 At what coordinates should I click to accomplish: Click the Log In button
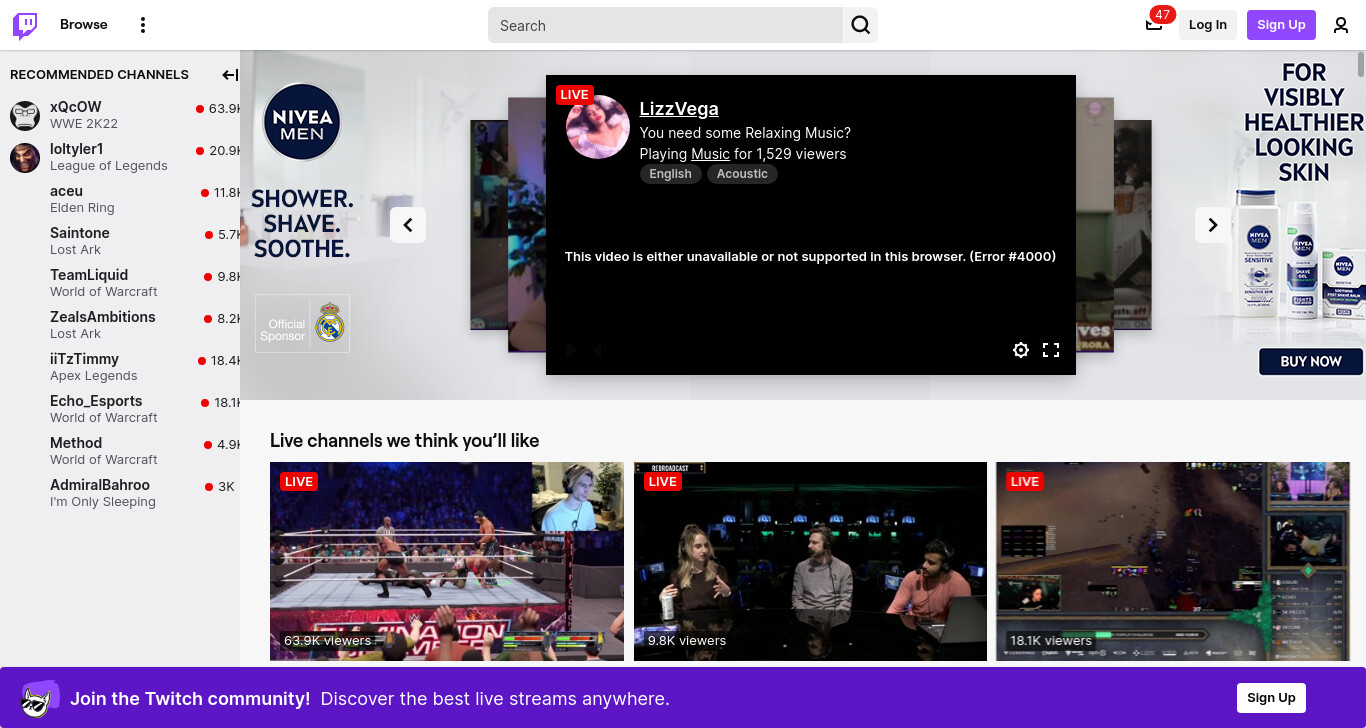coord(1208,25)
